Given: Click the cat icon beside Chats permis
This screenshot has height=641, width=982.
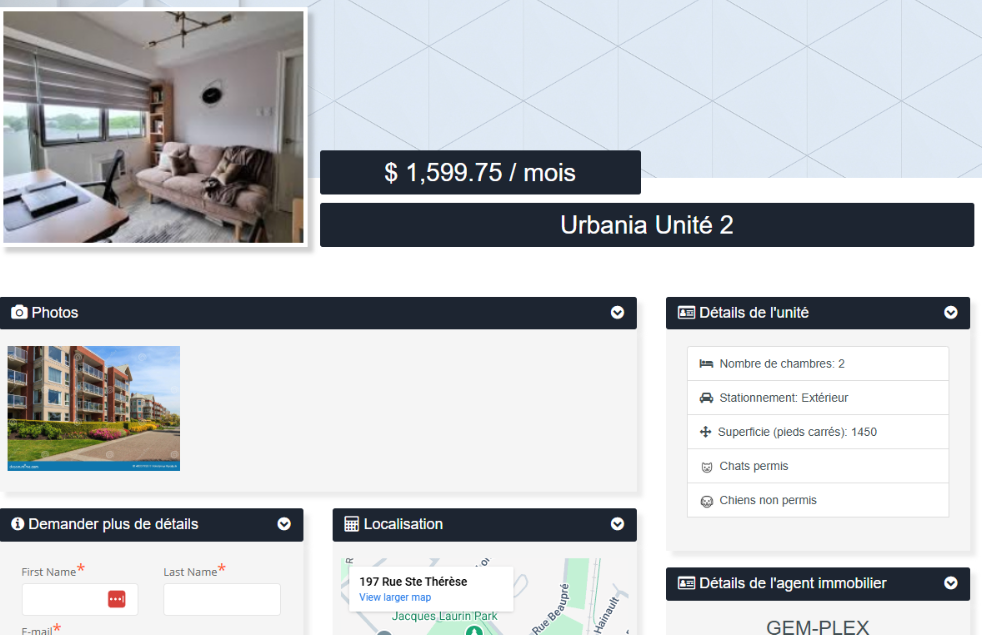Looking at the screenshot, I should (707, 467).
